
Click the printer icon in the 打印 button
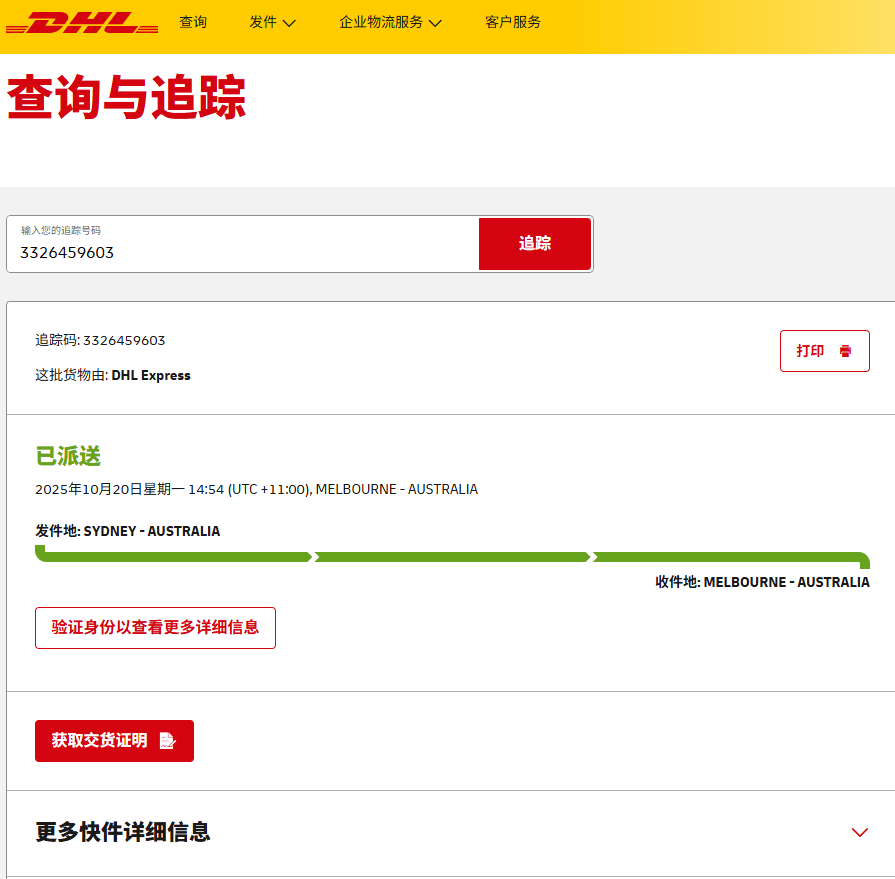click(x=846, y=351)
